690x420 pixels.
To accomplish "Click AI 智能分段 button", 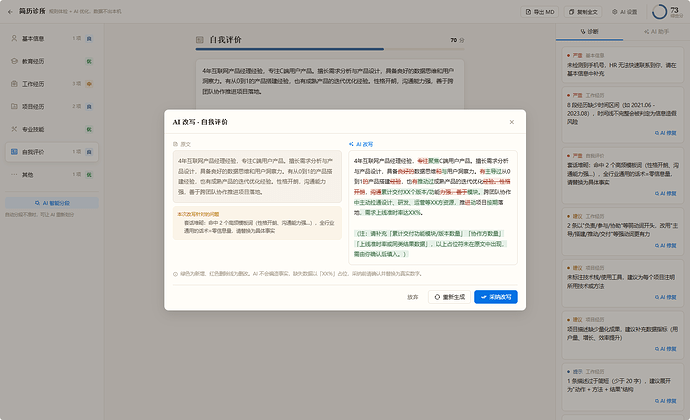I will pos(52,203).
